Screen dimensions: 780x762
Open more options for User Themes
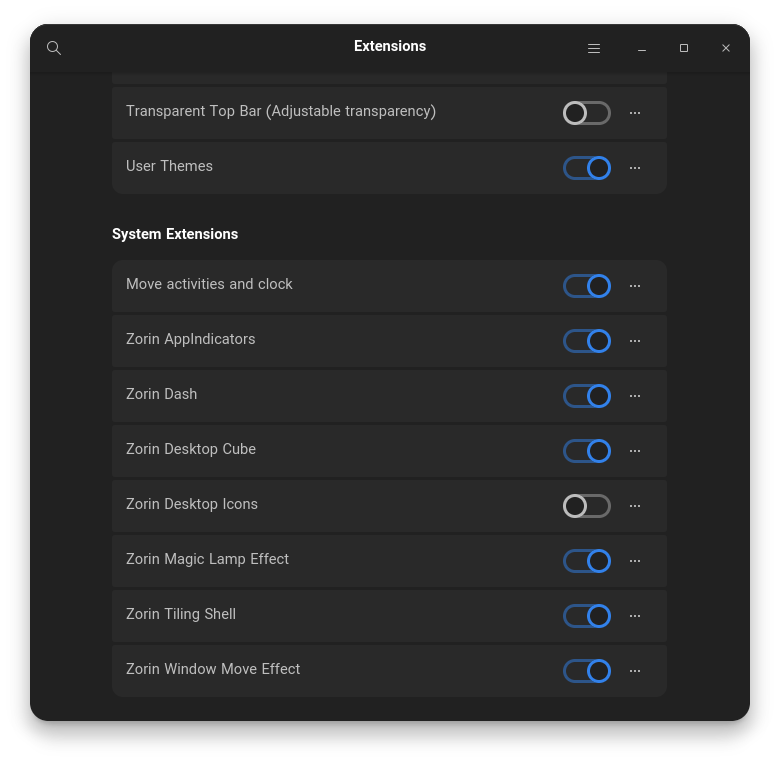(635, 168)
